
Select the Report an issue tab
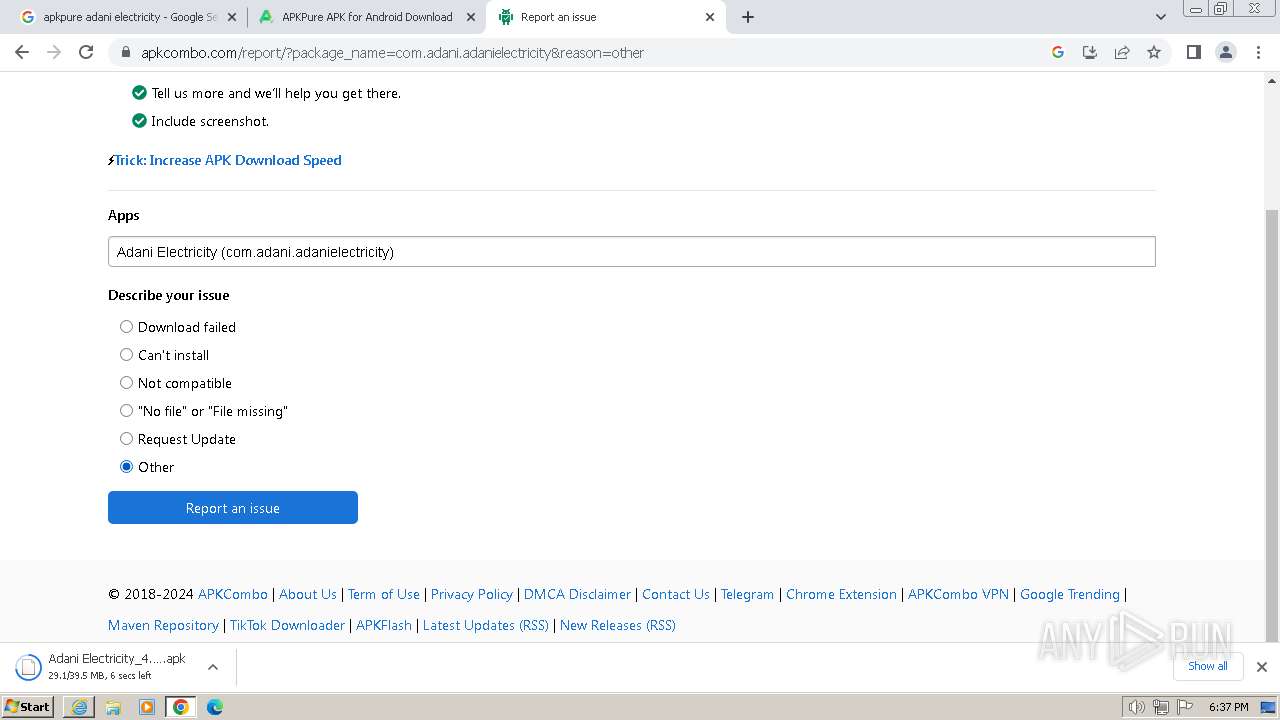(x=606, y=17)
